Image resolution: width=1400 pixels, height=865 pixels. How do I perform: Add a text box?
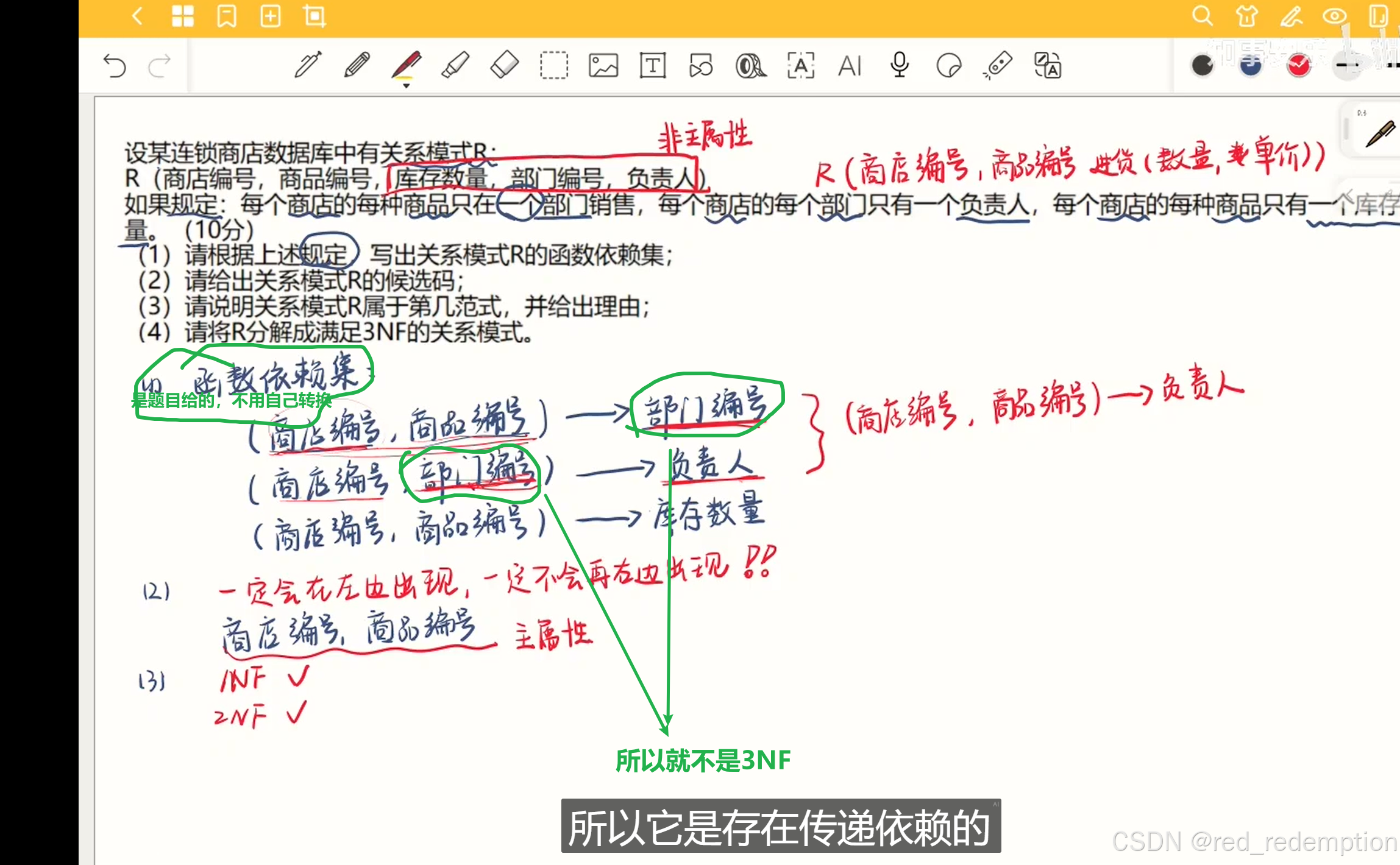652,65
